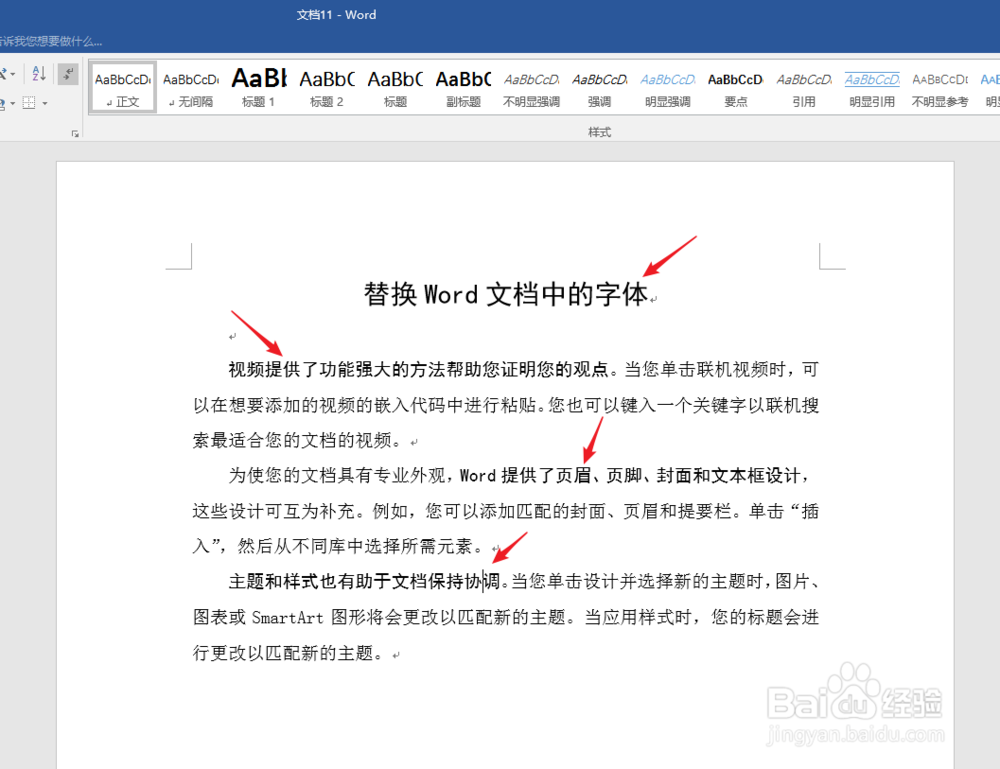Apply the 强调 emphasis style
Screen dimensions: 1000x769
point(598,87)
